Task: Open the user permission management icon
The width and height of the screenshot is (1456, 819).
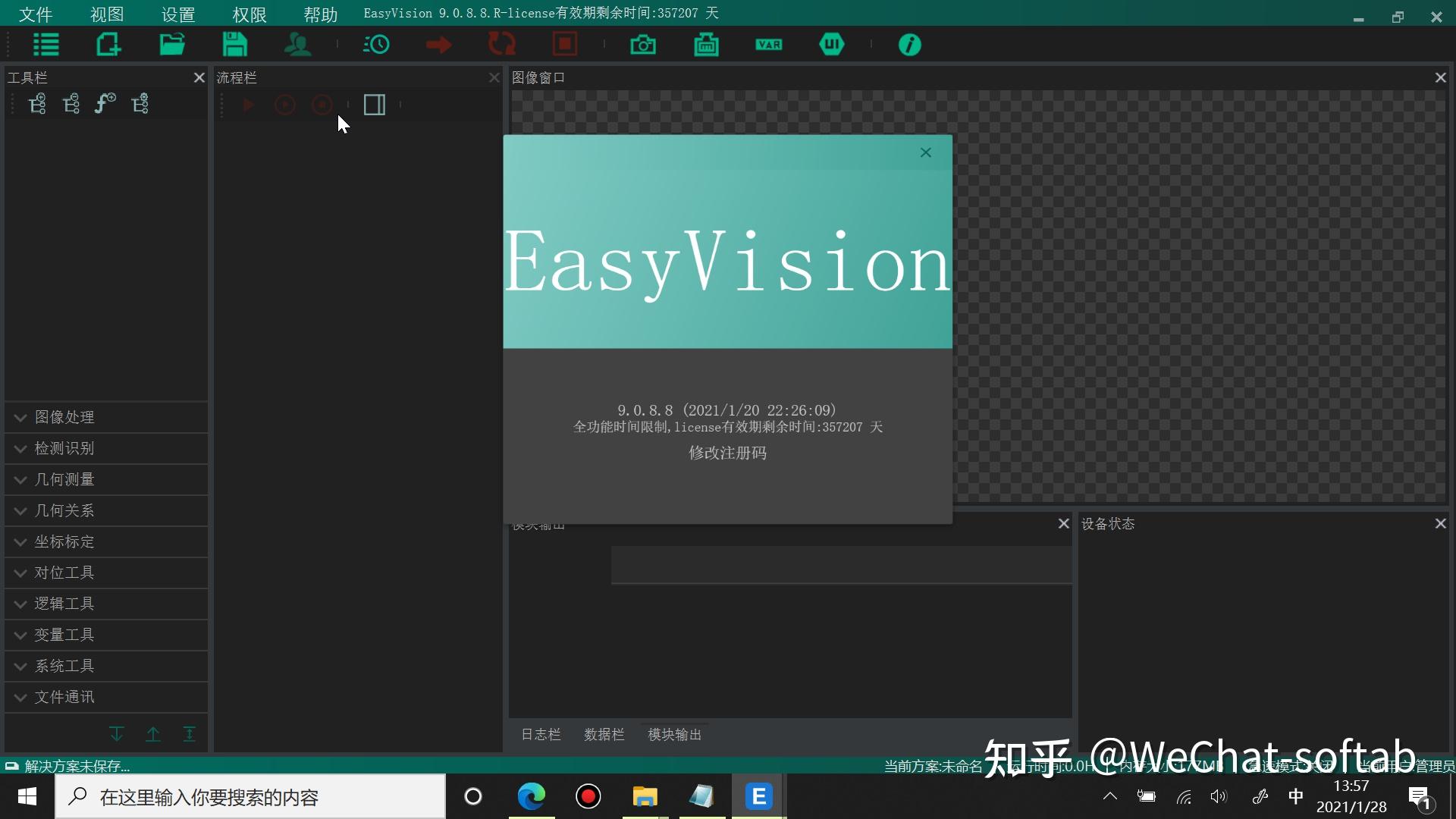Action: click(297, 44)
